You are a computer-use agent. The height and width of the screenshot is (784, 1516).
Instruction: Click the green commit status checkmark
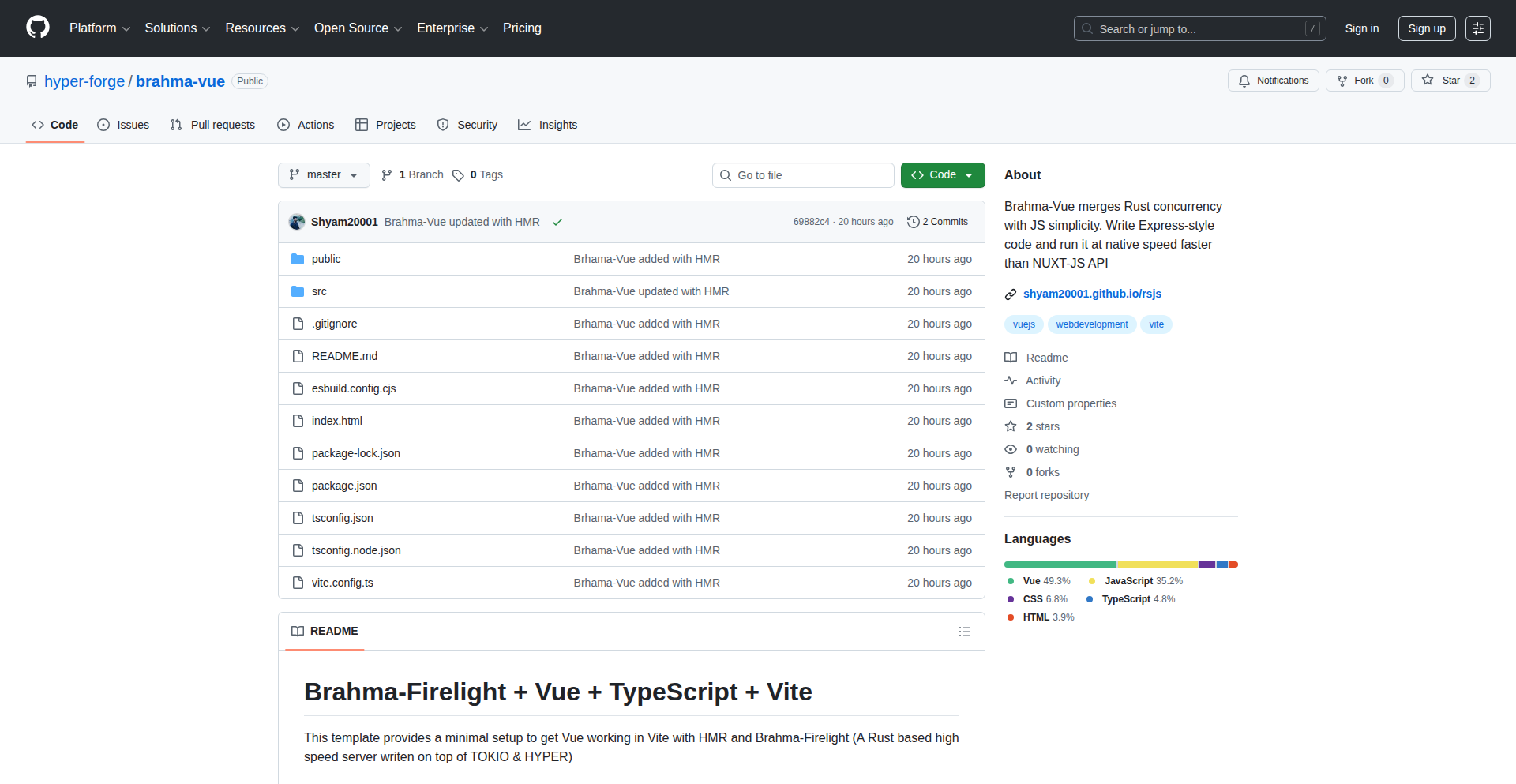557,222
